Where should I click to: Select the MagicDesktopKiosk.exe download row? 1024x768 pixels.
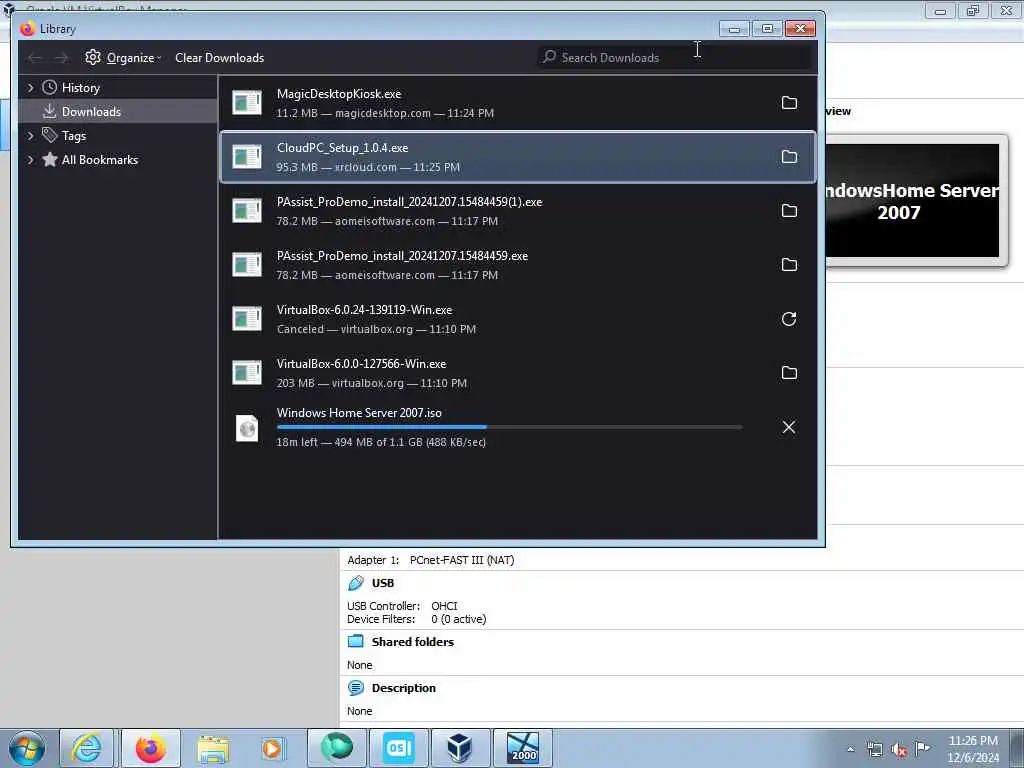click(517, 103)
